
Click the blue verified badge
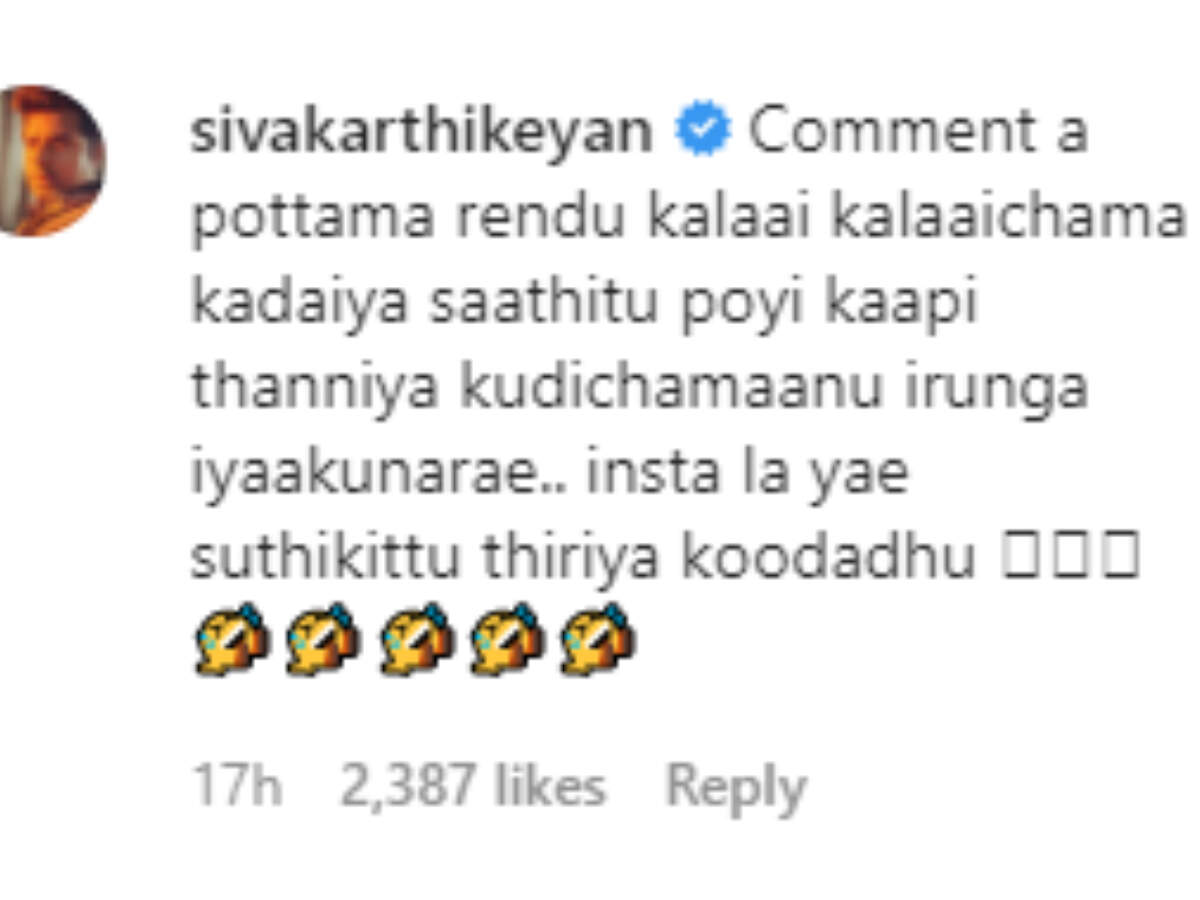pyautogui.click(x=704, y=133)
